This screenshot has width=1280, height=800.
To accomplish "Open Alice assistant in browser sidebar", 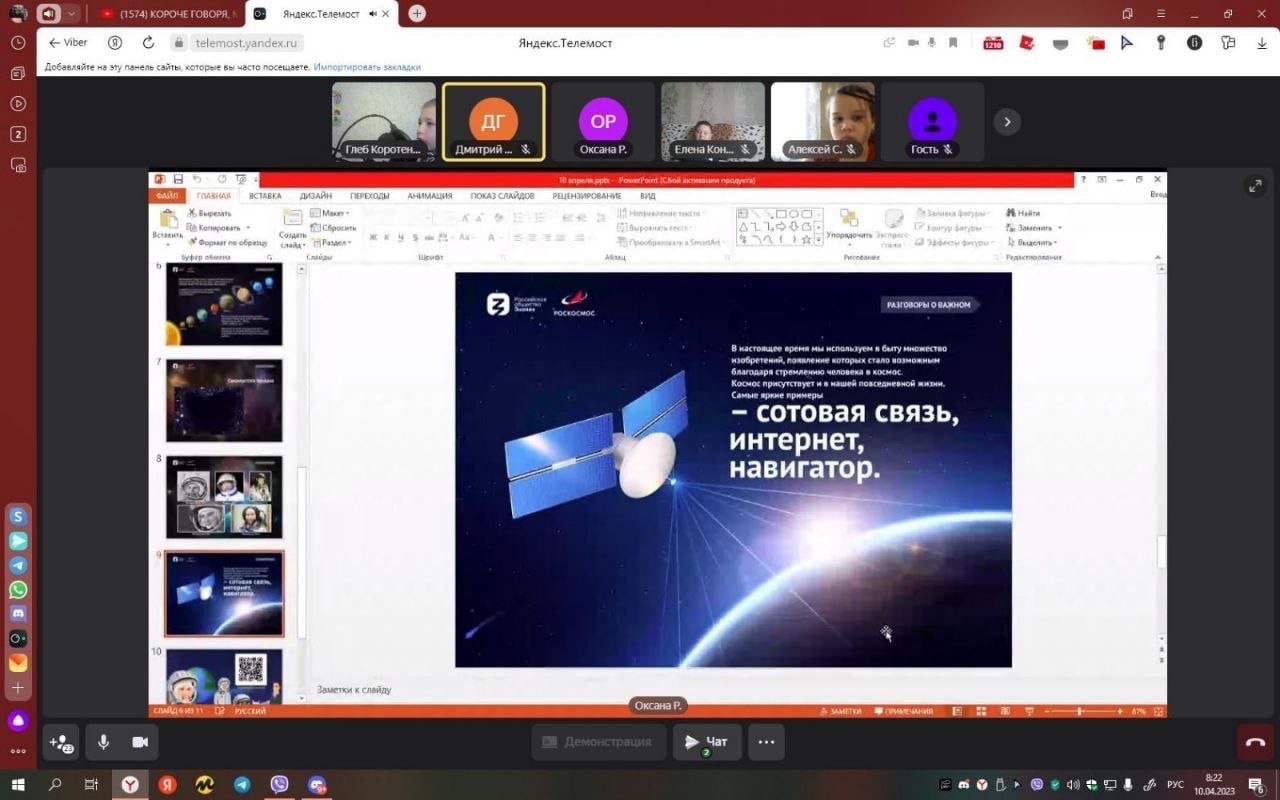I will pyautogui.click(x=18, y=721).
